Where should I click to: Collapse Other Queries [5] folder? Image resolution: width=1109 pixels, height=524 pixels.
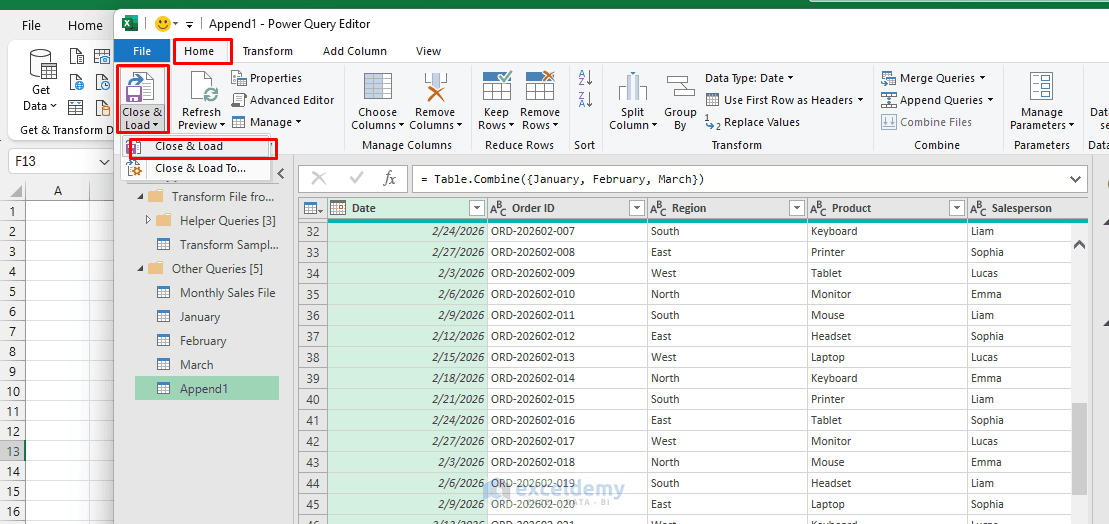click(x=140, y=269)
